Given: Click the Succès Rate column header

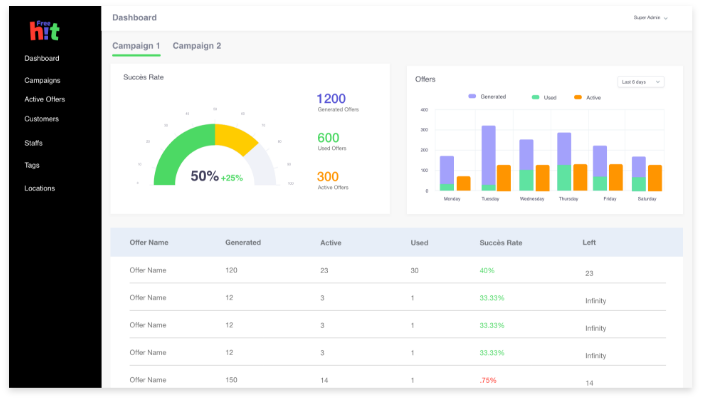Looking at the screenshot, I should point(501,242).
